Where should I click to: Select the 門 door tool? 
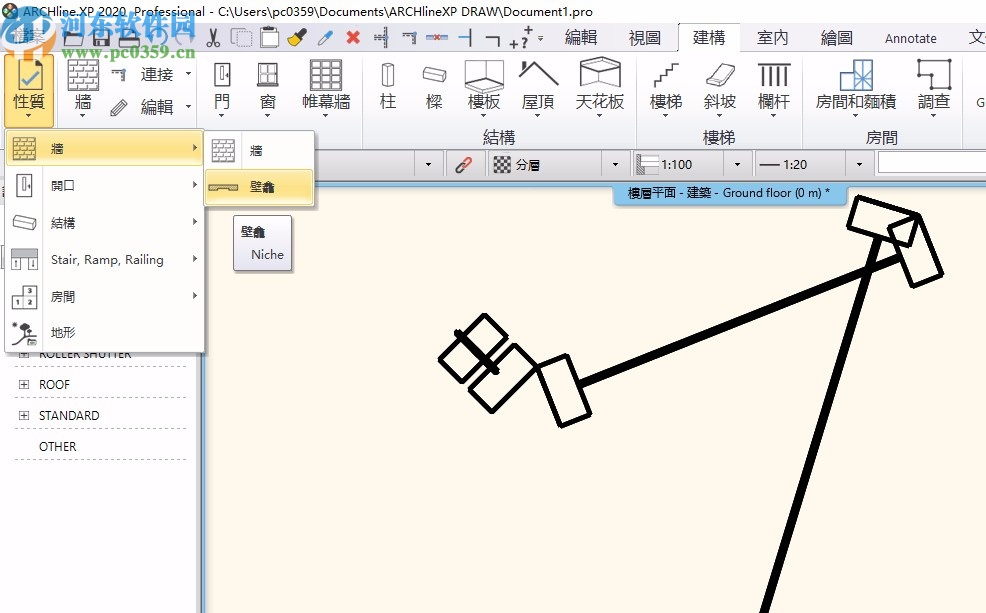(x=221, y=88)
